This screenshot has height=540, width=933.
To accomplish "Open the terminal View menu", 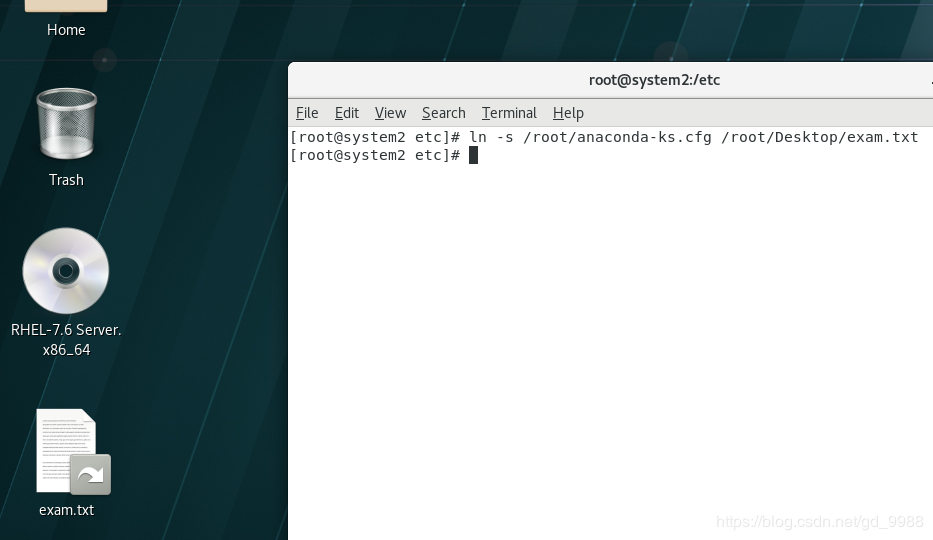I will click(x=390, y=113).
